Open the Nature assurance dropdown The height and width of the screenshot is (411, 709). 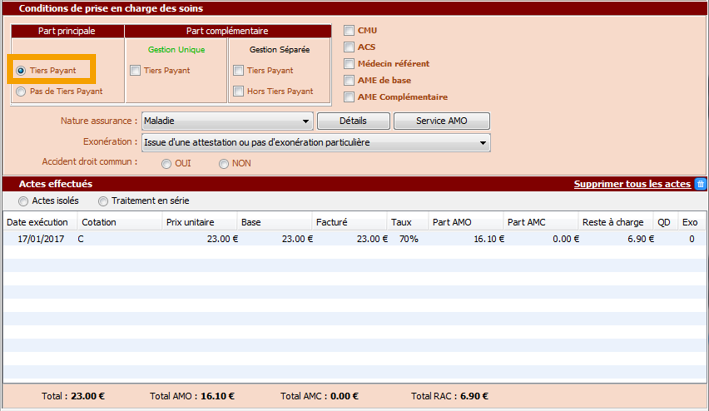[x=226, y=121]
